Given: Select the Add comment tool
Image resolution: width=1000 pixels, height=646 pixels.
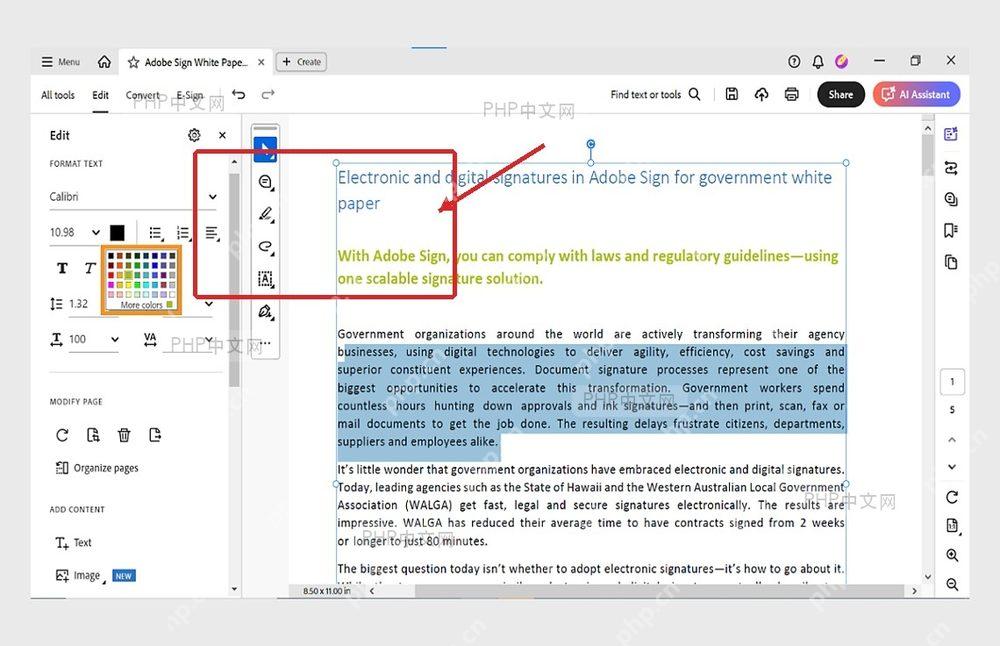Looking at the screenshot, I should (x=265, y=182).
